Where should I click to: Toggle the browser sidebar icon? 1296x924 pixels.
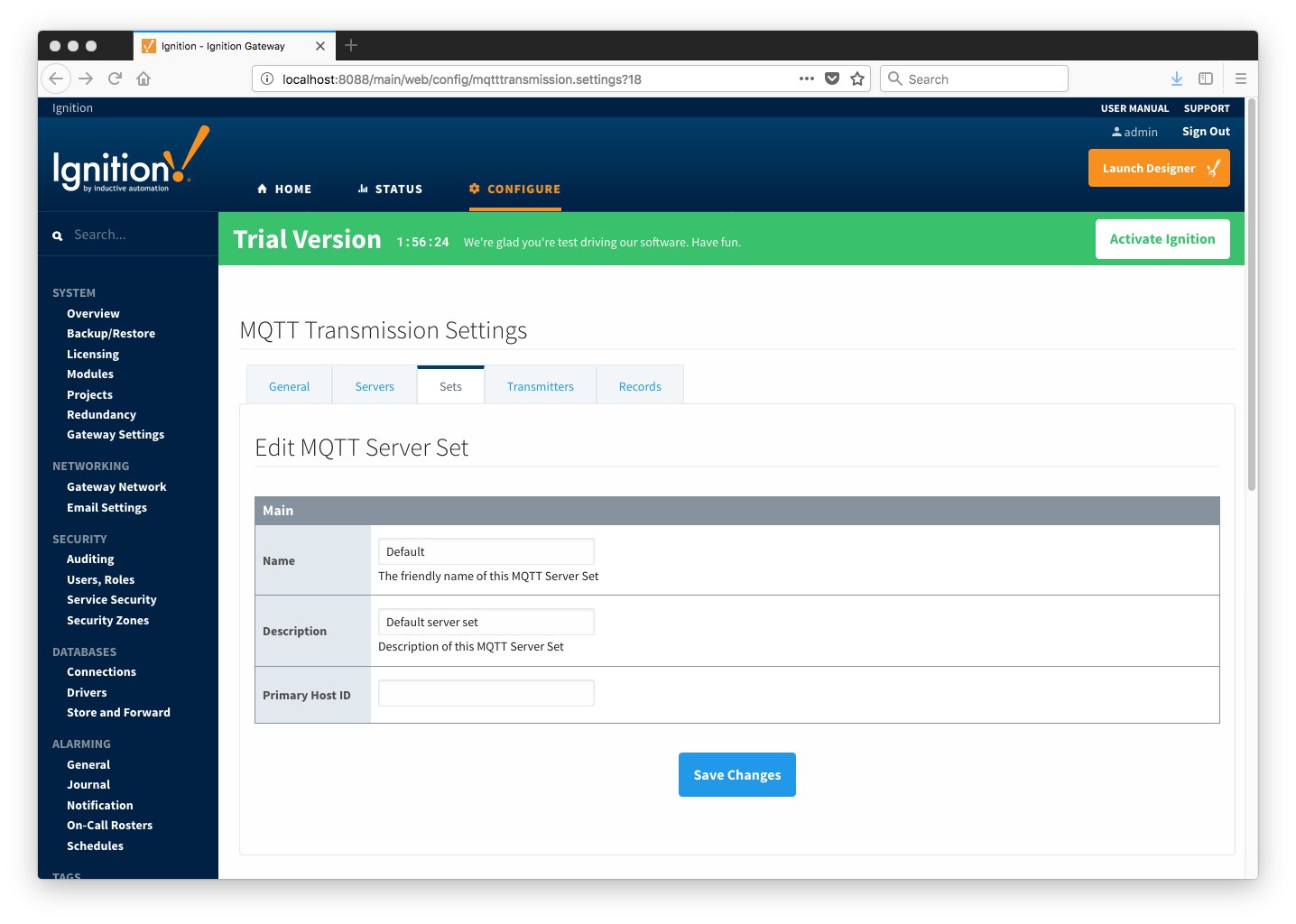[1206, 79]
